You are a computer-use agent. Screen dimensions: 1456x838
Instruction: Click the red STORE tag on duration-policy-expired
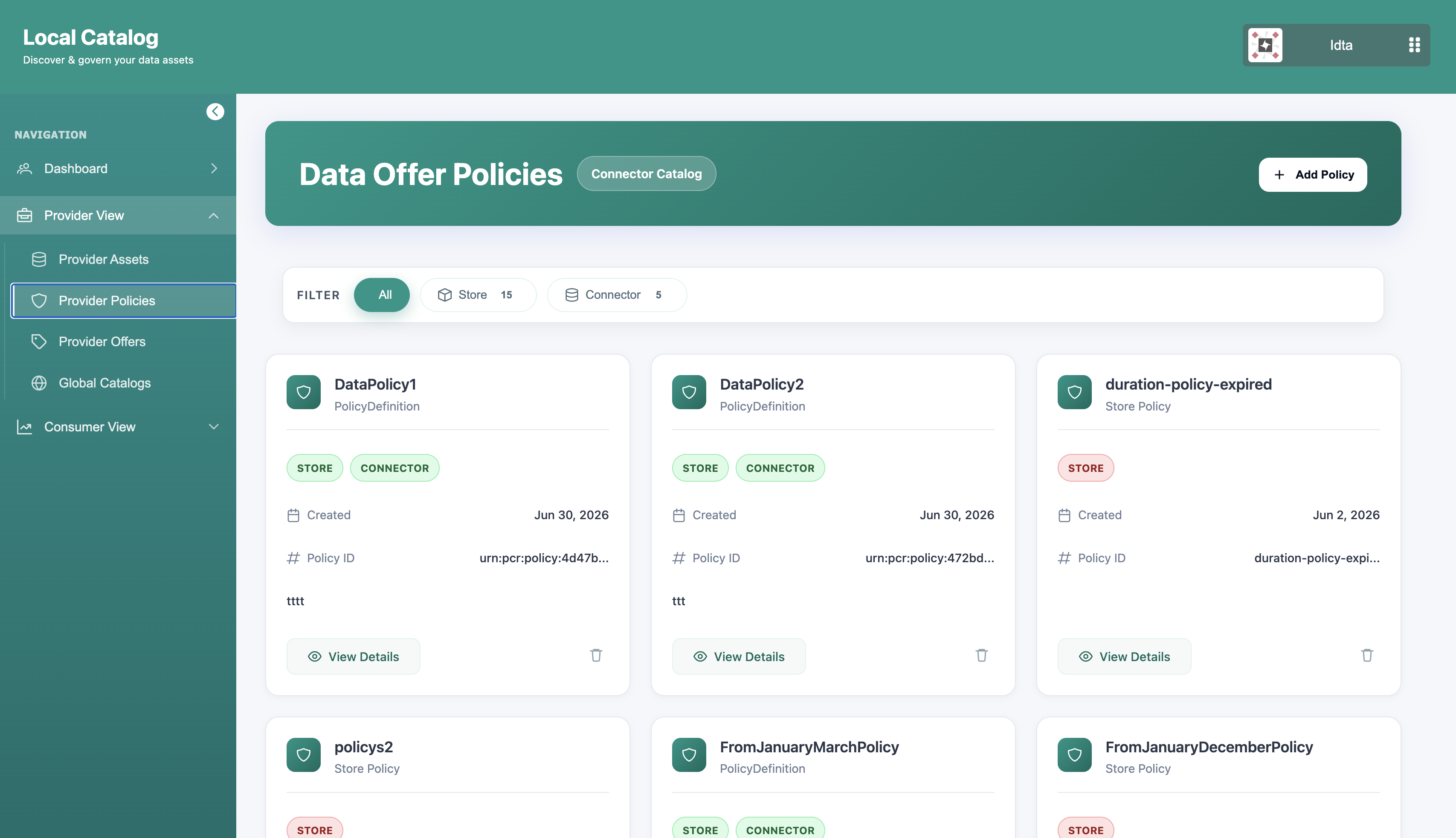(x=1086, y=468)
